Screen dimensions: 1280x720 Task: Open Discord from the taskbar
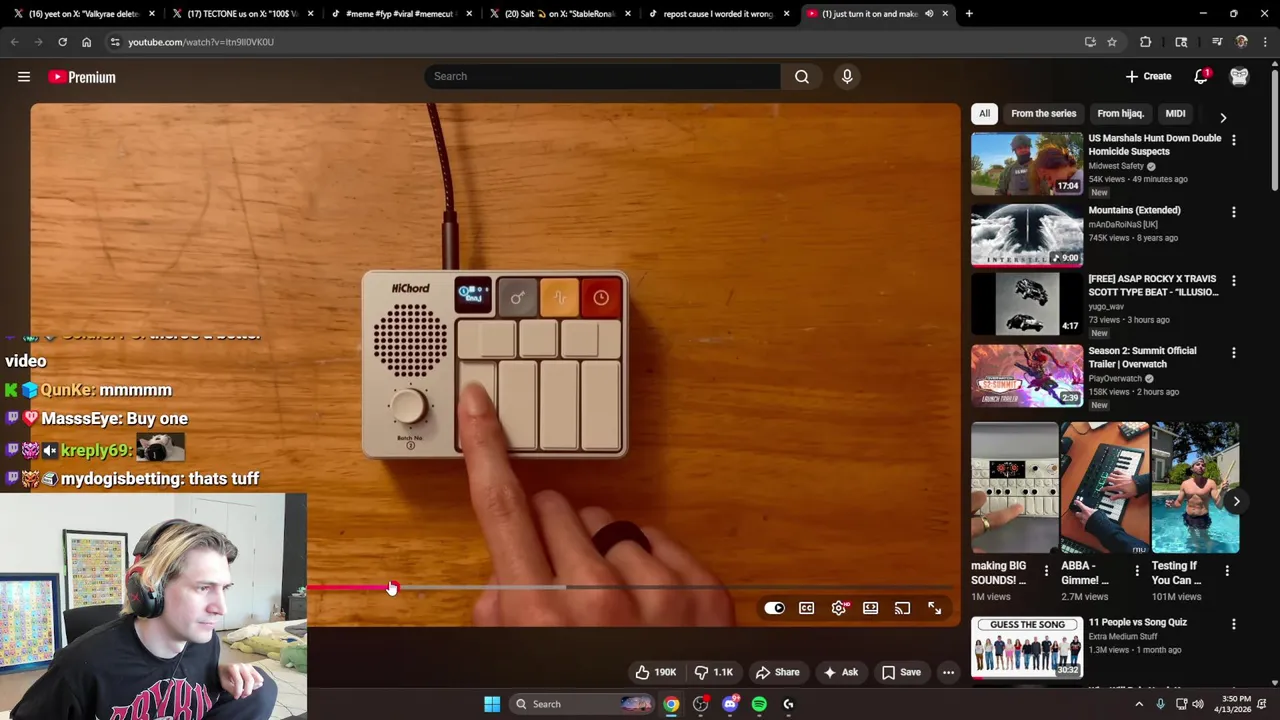[730, 704]
